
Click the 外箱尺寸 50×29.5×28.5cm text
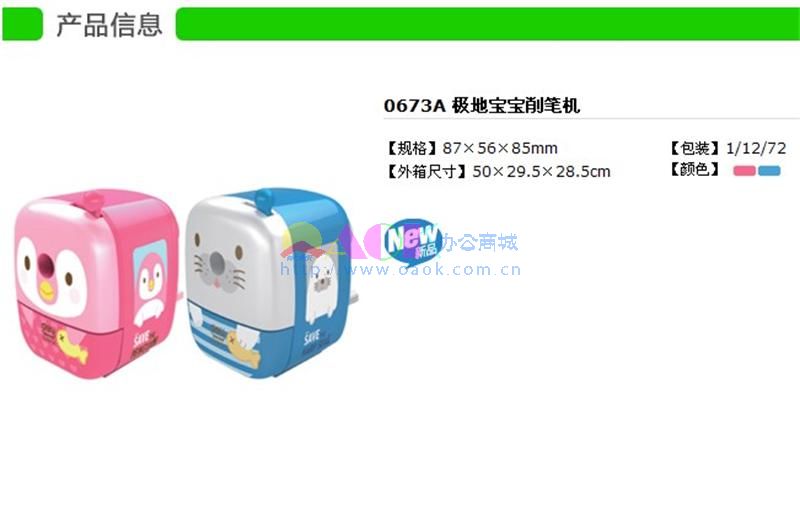pyautogui.click(x=497, y=171)
